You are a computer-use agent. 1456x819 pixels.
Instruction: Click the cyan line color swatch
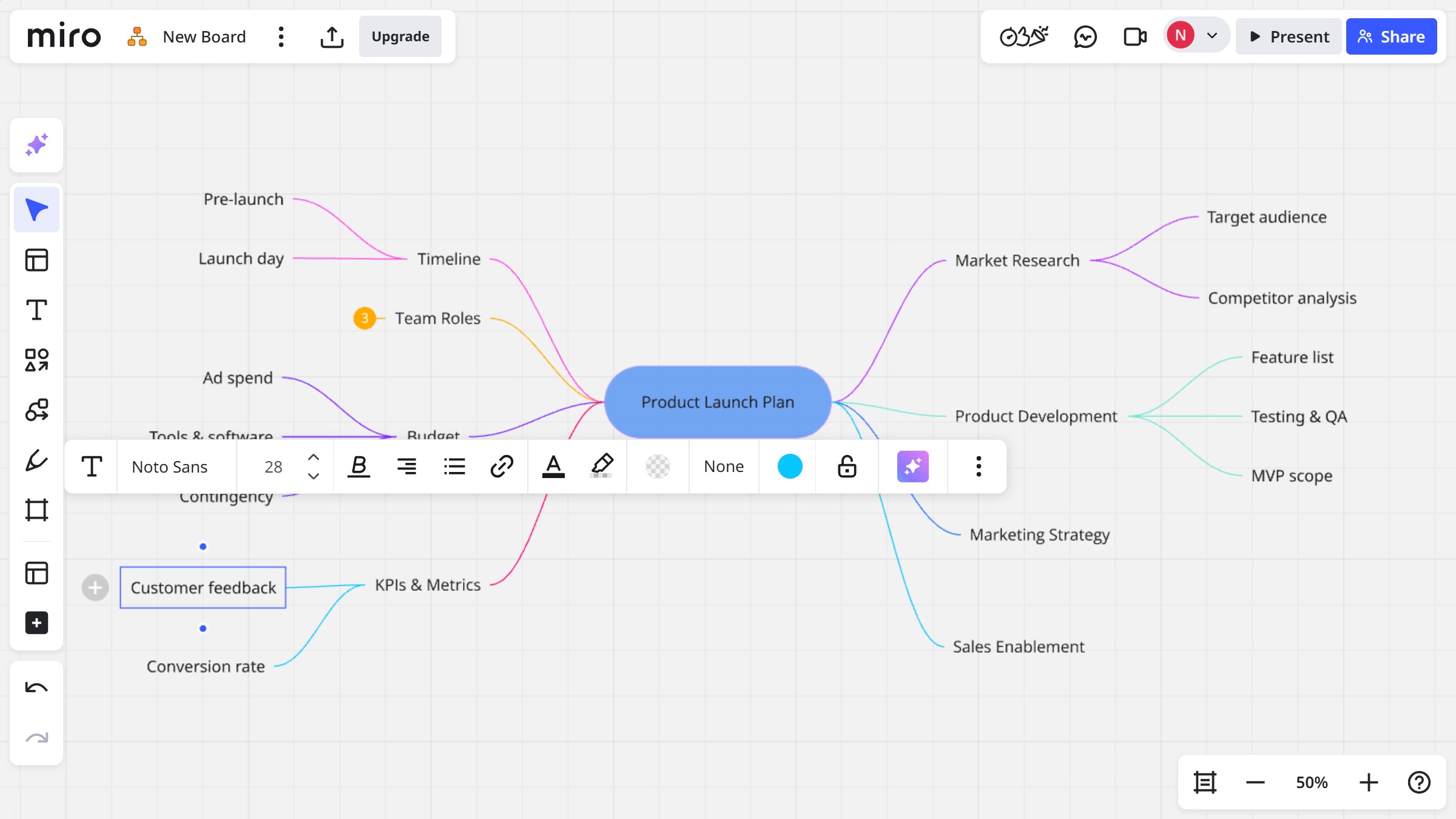point(790,467)
